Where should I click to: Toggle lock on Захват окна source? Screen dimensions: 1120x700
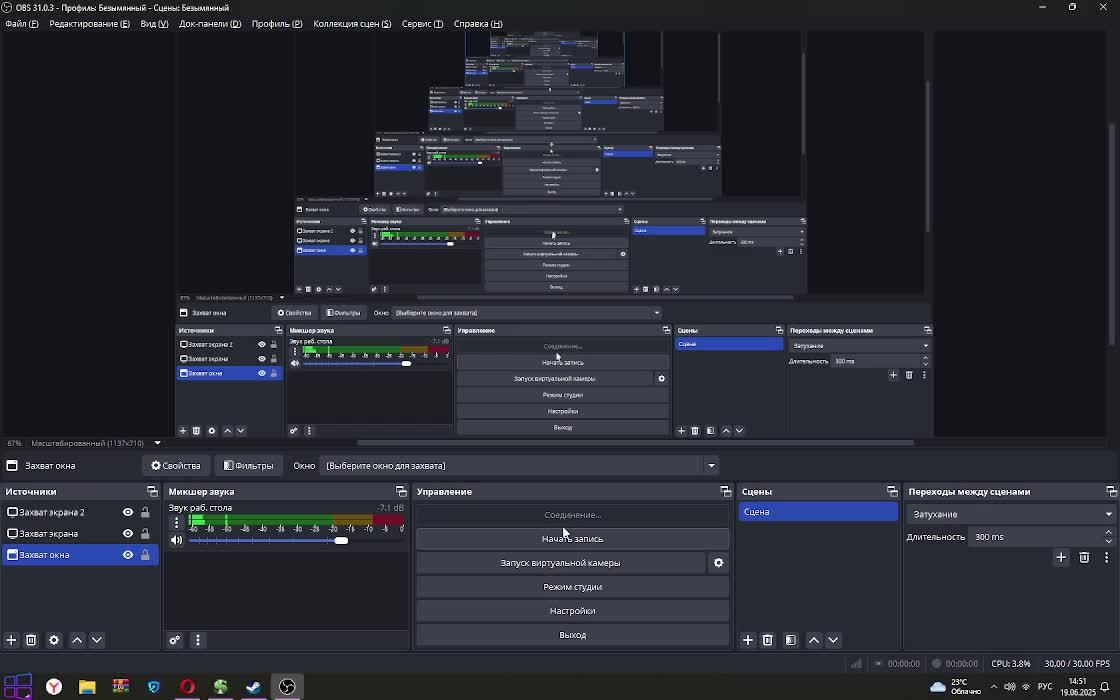145,555
